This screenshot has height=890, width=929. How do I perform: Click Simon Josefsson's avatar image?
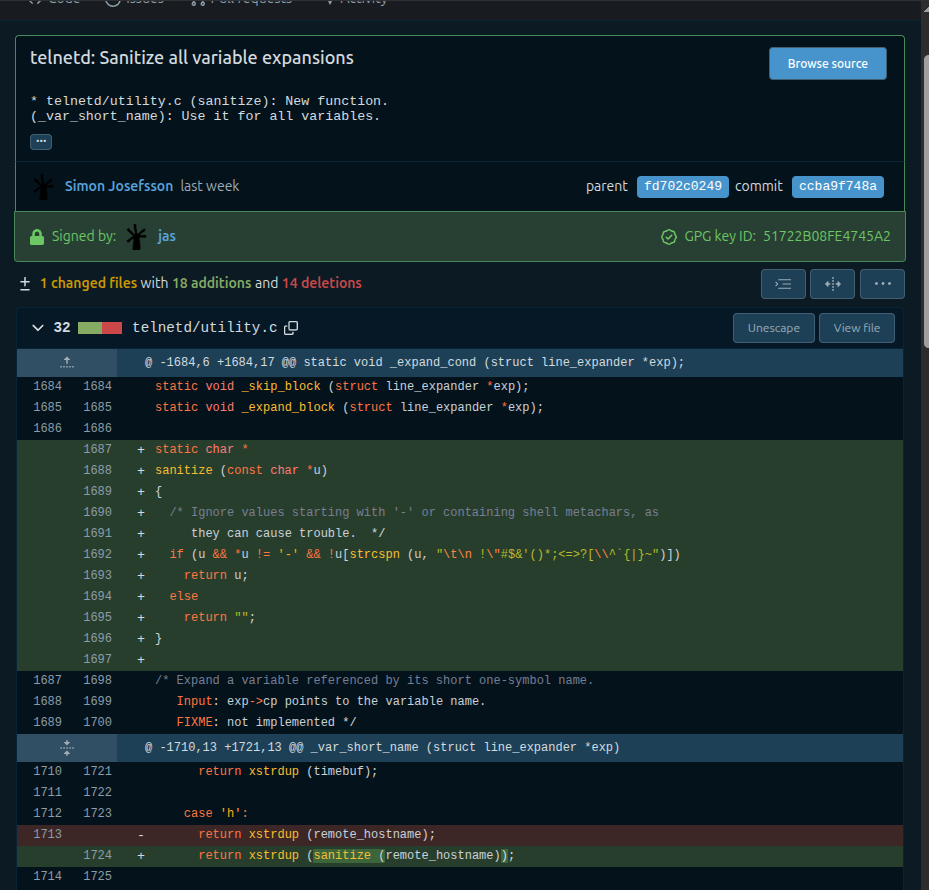[43, 186]
